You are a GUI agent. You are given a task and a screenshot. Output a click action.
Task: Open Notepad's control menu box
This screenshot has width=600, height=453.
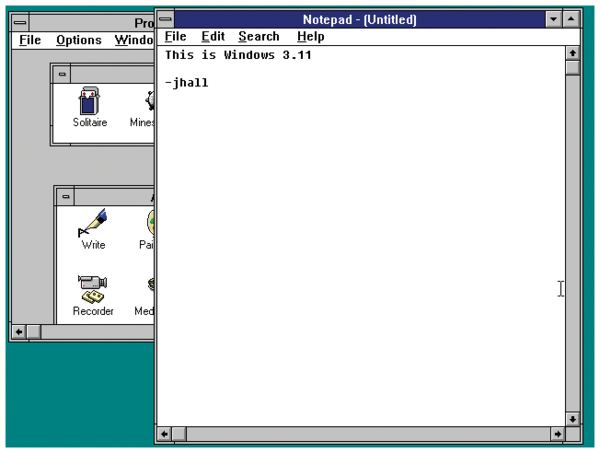tap(166, 19)
